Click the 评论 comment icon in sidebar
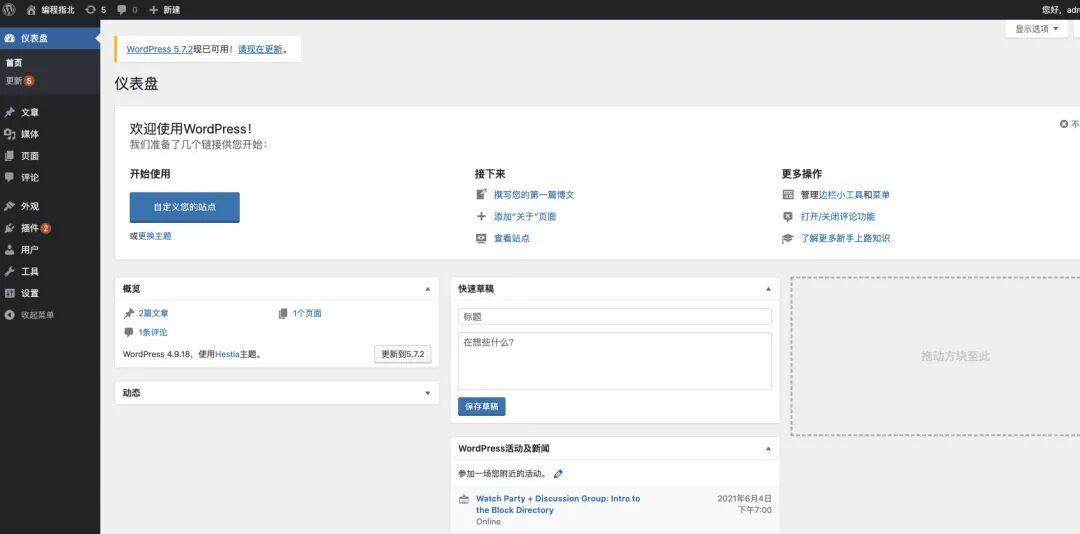The width and height of the screenshot is (1080, 534). [10, 177]
